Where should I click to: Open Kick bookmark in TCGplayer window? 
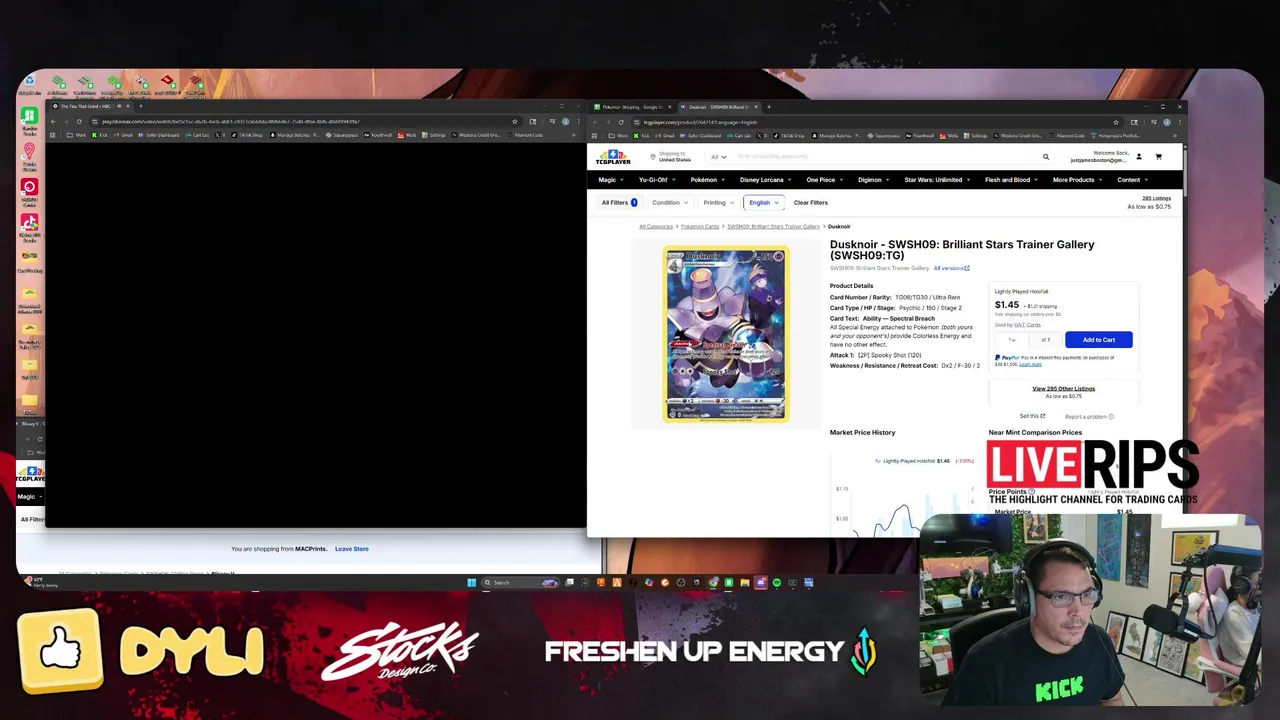pyautogui.click(x=640, y=135)
